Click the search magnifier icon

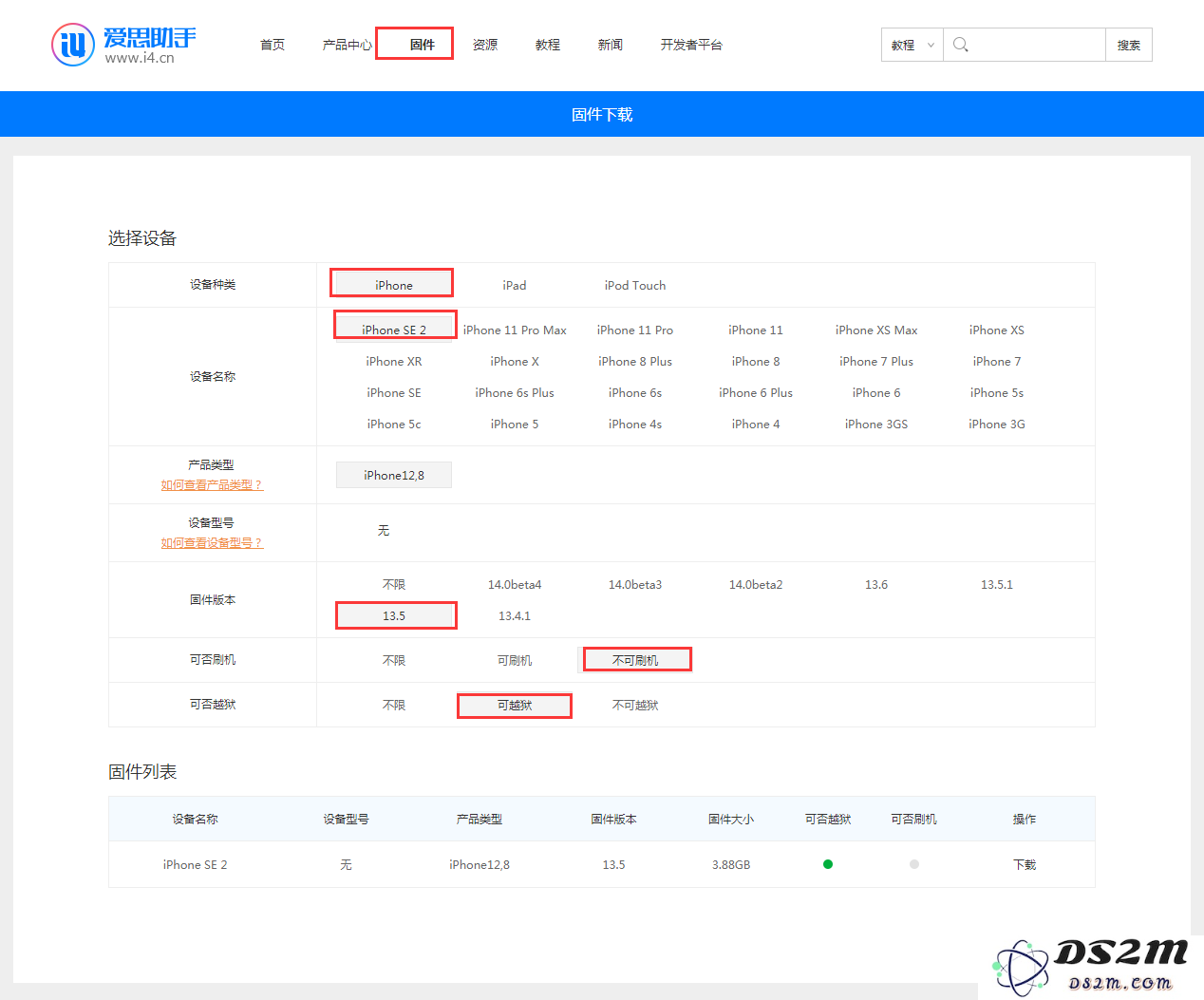[961, 45]
